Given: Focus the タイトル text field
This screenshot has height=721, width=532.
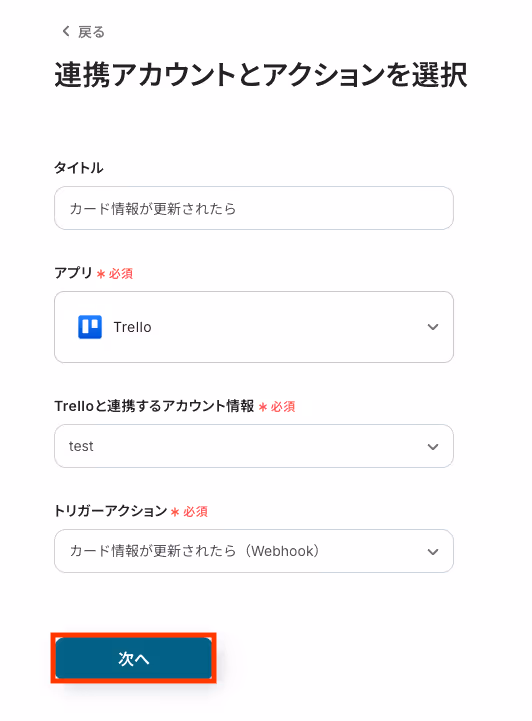Looking at the screenshot, I should 254,208.
